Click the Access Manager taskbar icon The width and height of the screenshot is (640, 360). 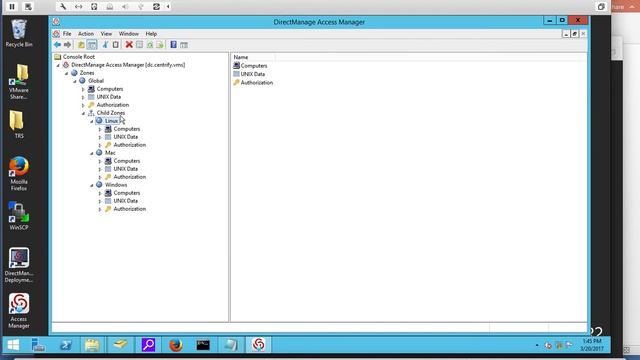pyautogui.click(x=258, y=345)
